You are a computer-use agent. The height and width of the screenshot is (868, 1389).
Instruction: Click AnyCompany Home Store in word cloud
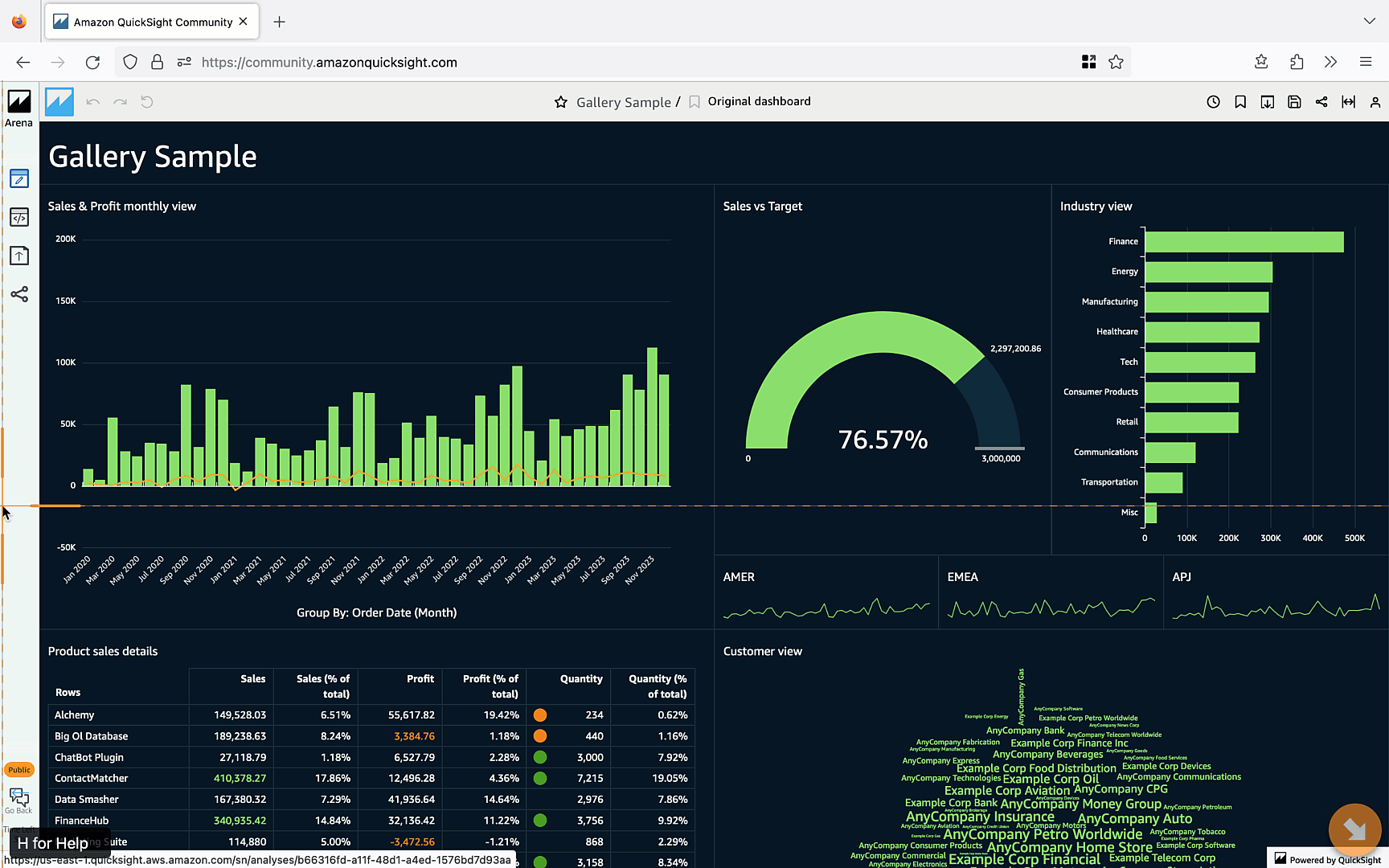tap(1069, 848)
